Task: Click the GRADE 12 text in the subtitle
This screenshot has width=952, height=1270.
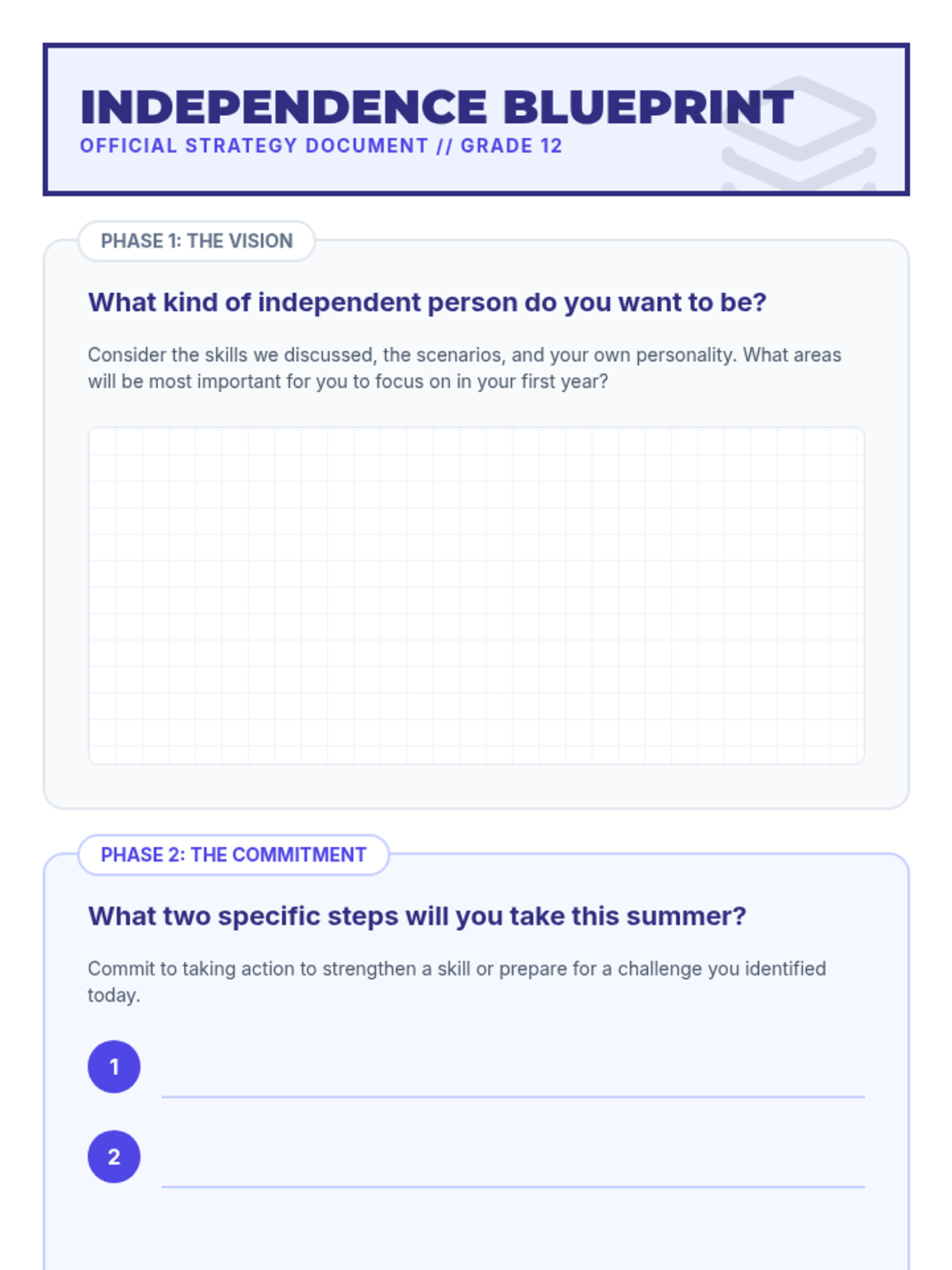Action: [x=511, y=146]
